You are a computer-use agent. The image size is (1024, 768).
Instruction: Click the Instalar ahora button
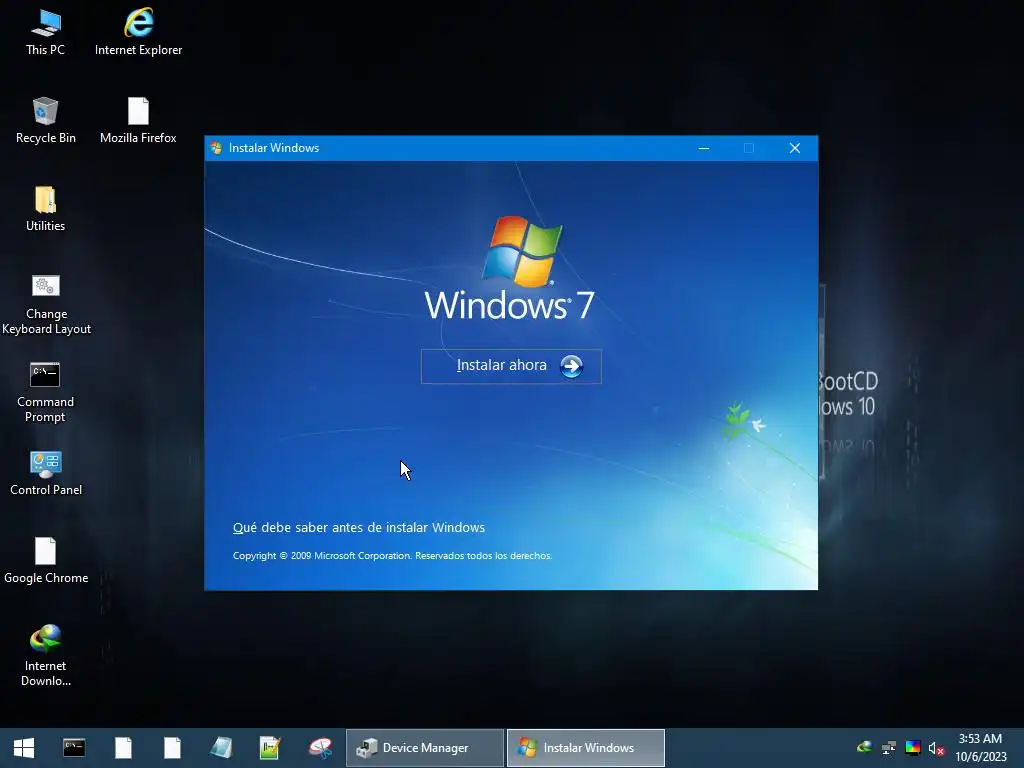pos(511,366)
